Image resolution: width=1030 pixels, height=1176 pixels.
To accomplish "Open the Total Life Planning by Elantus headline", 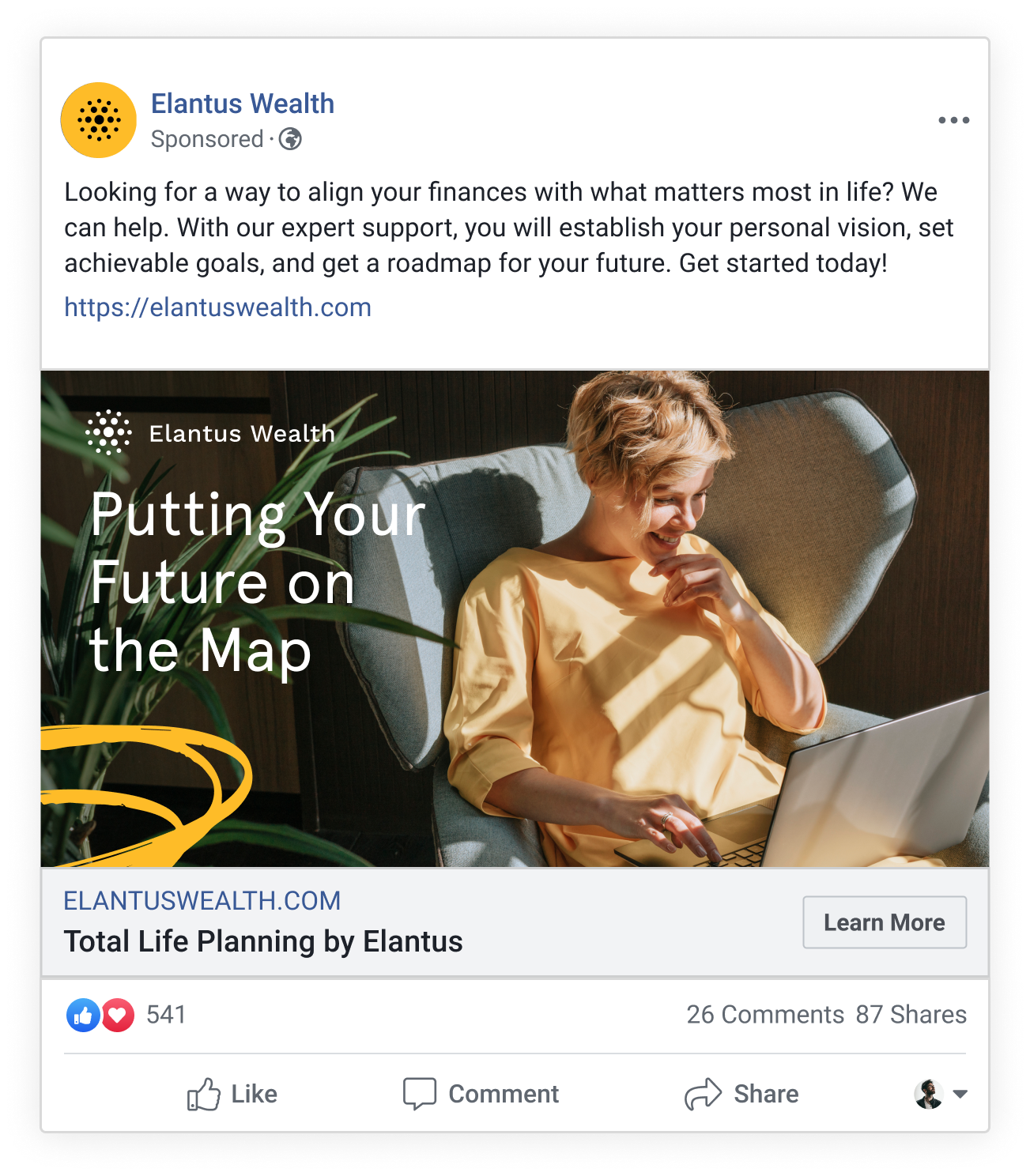I will (x=263, y=942).
